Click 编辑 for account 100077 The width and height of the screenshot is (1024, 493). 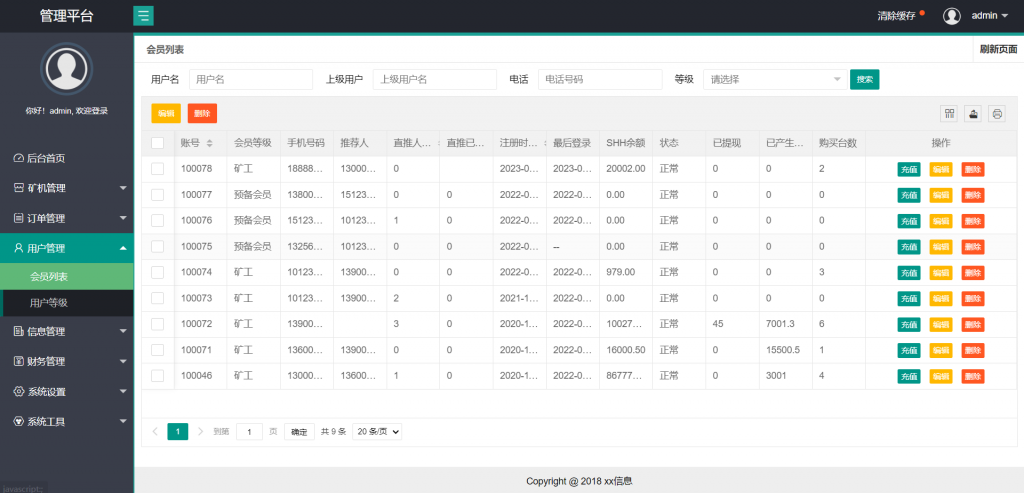[941, 195]
